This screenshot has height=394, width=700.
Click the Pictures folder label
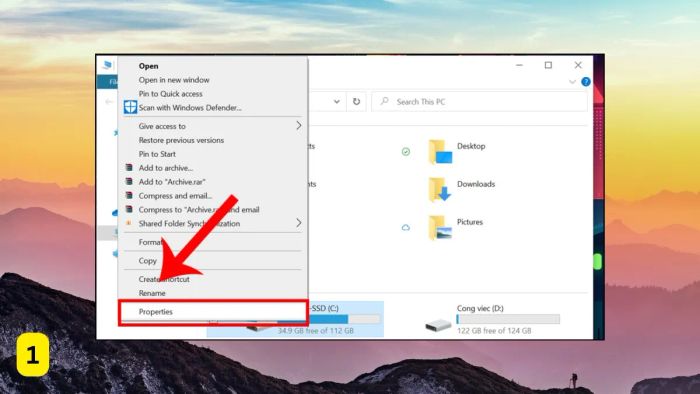[470, 222]
